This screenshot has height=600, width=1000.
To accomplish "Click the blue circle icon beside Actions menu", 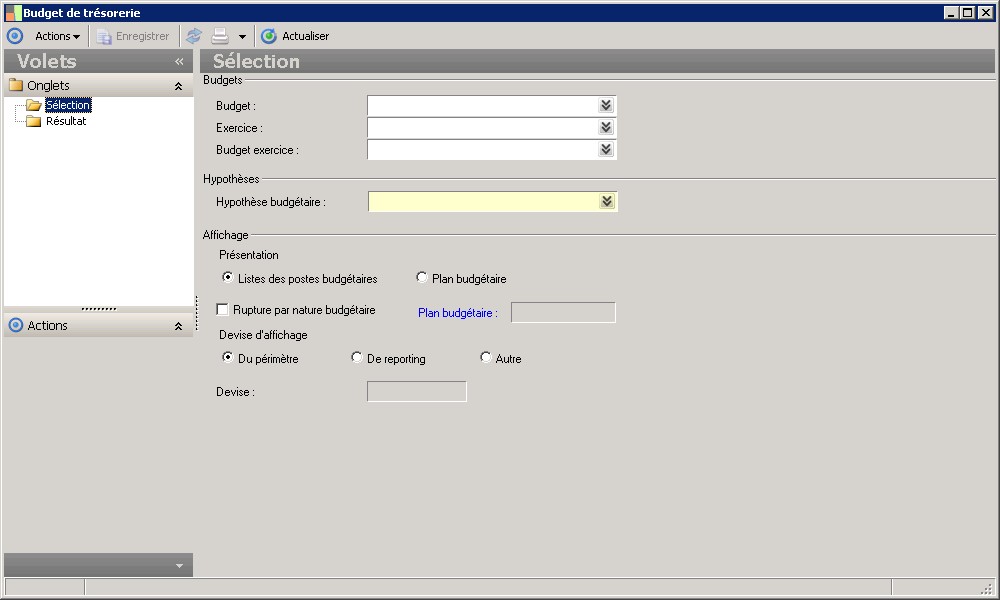I will coord(15,36).
